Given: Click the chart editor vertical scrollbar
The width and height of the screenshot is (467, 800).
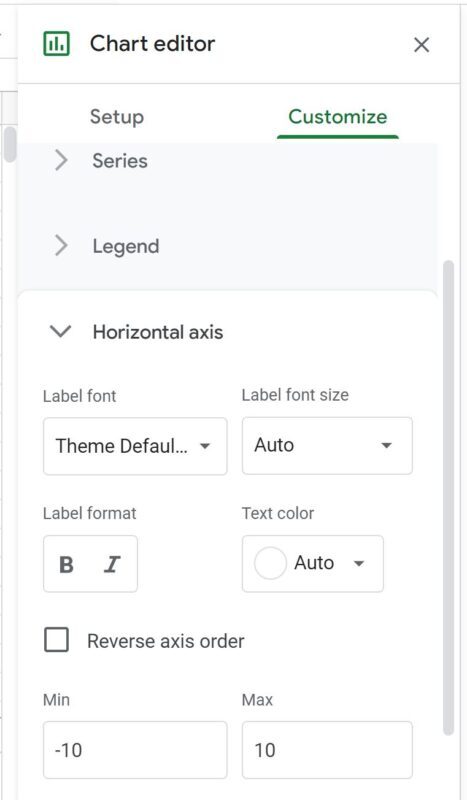Looking at the screenshot, I should click(x=448, y=498).
